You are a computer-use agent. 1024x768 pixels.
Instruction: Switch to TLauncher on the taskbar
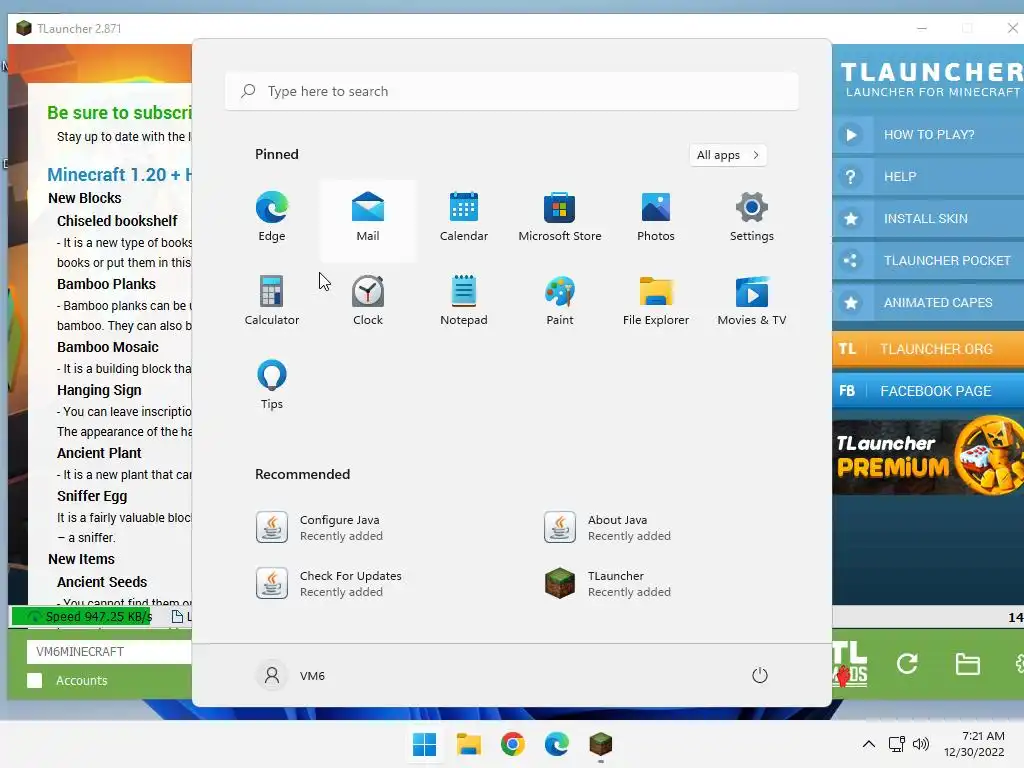click(x=600, y=744)
